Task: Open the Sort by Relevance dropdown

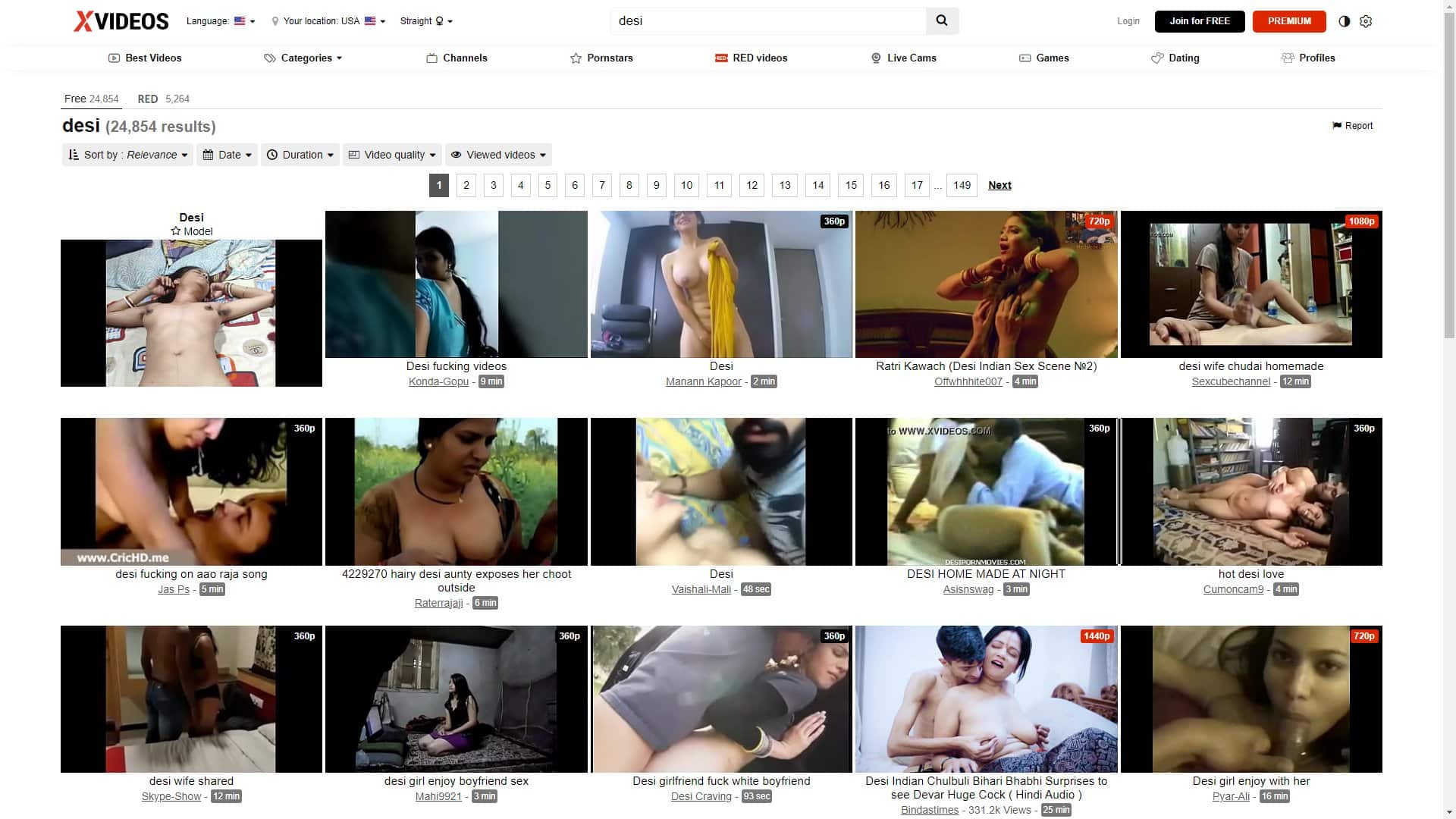Action: pos(127,155)
